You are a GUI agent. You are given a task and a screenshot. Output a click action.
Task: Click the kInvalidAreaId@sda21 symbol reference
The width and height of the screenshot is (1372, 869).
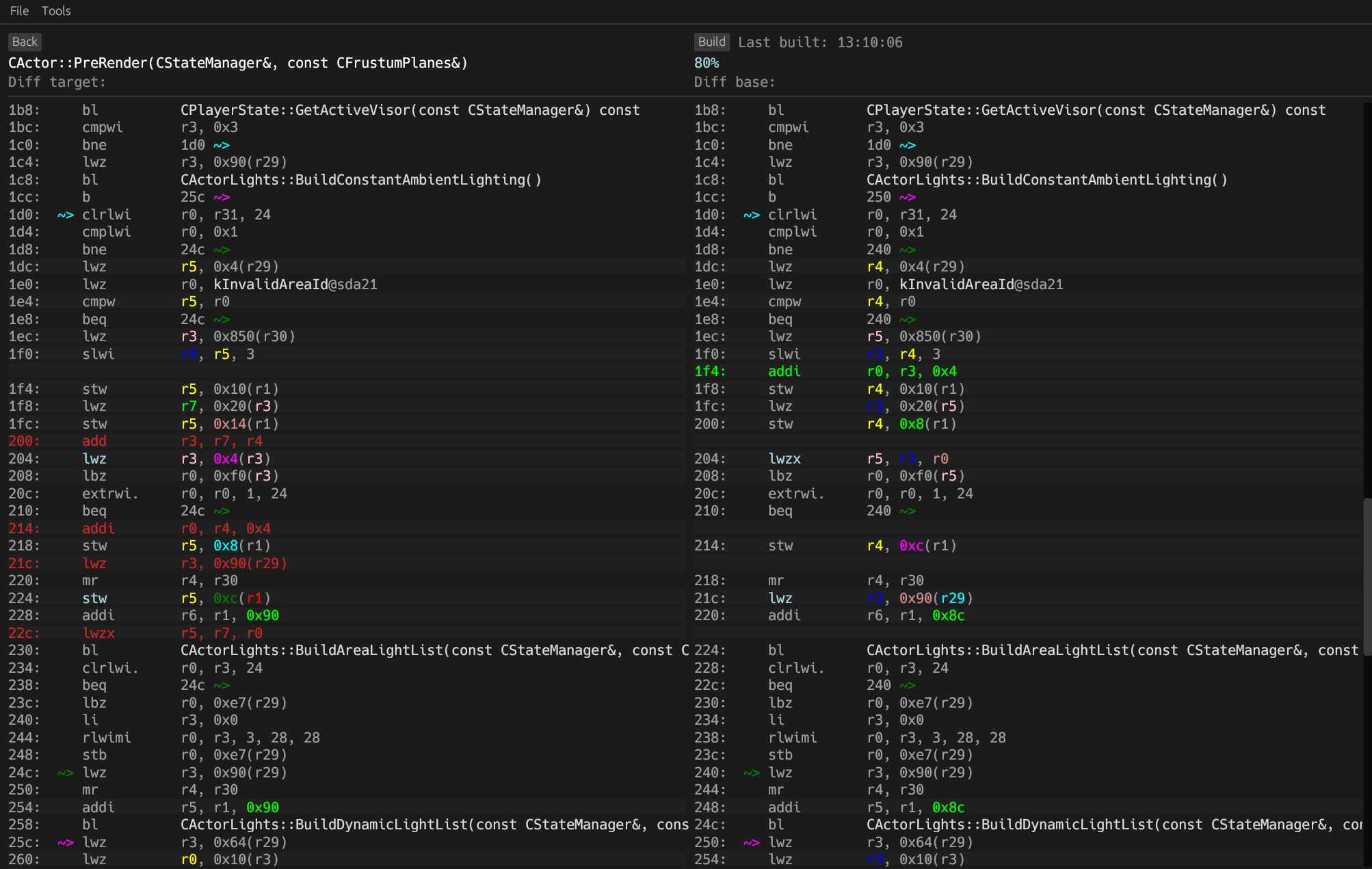tap(295, 284)
